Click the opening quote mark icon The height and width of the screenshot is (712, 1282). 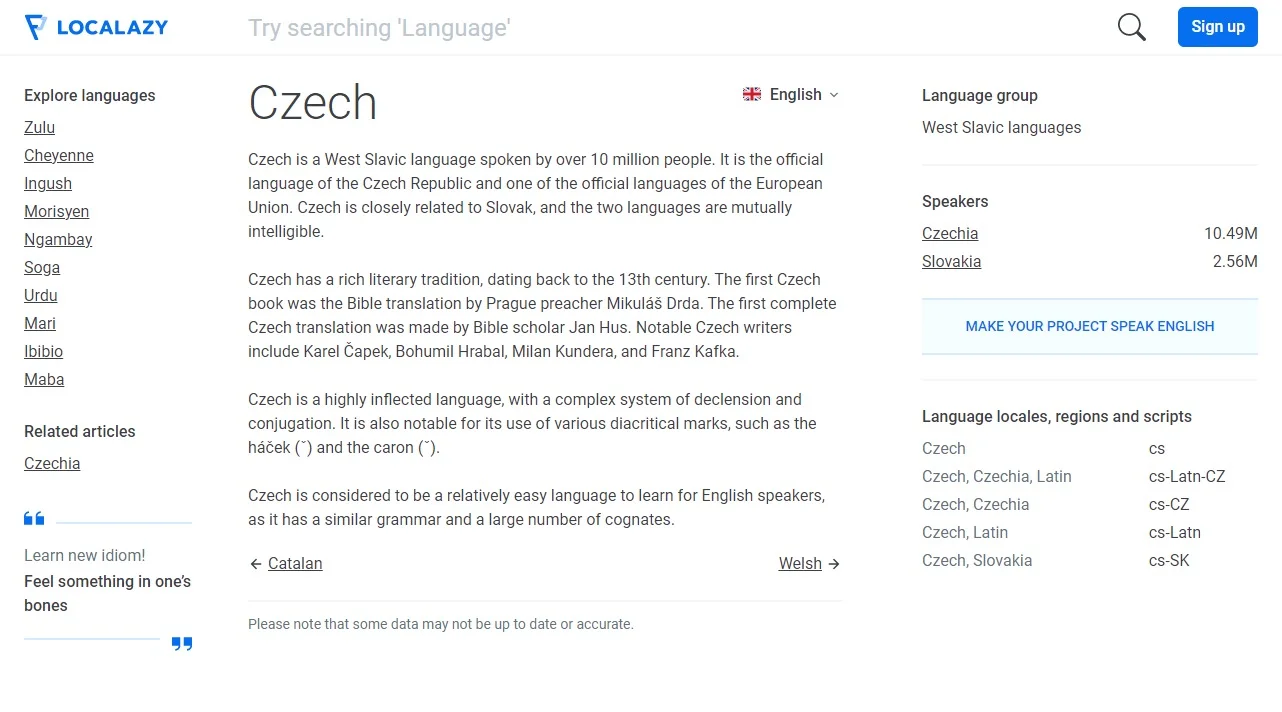pos(34,518)
